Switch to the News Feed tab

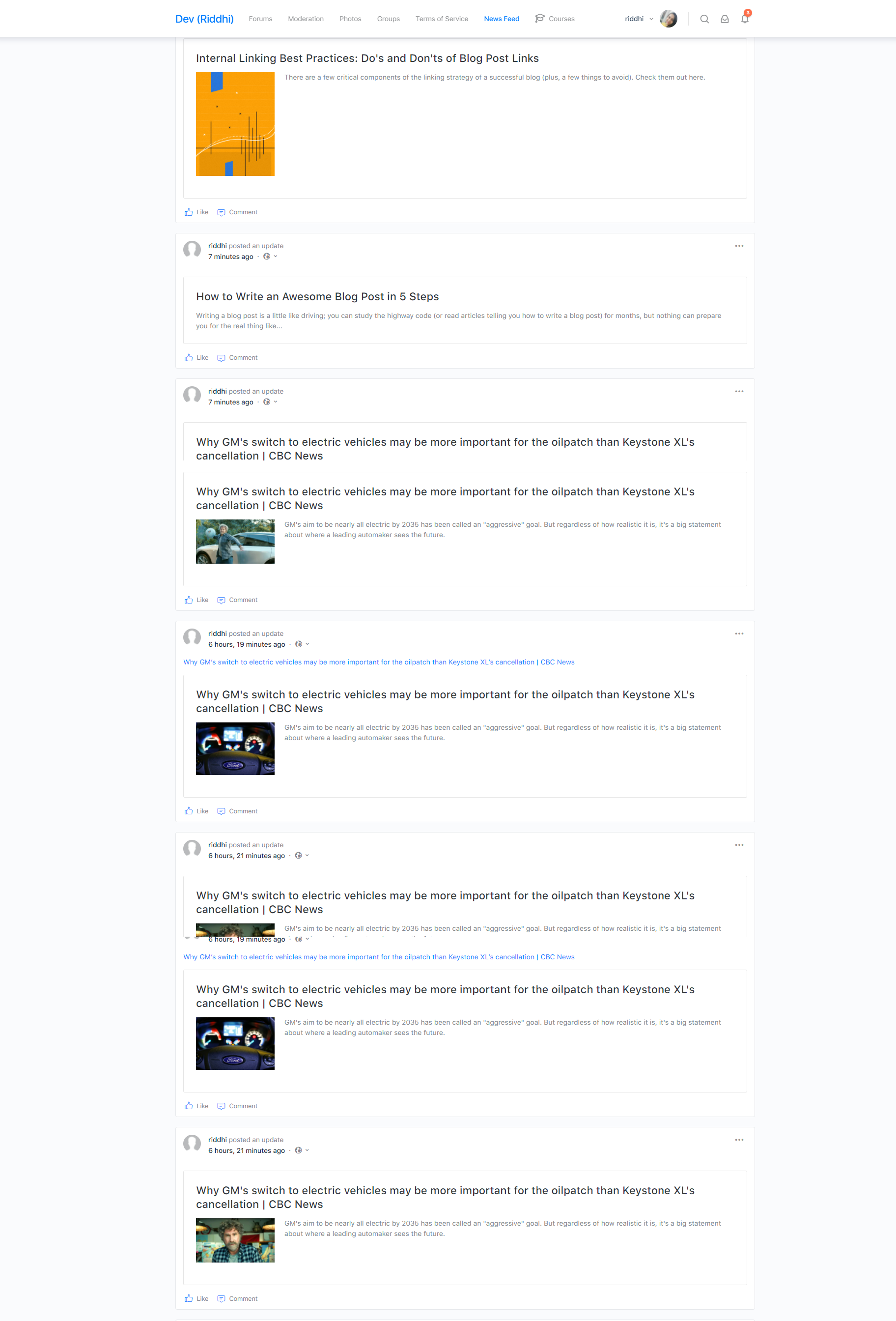point(502,19)
